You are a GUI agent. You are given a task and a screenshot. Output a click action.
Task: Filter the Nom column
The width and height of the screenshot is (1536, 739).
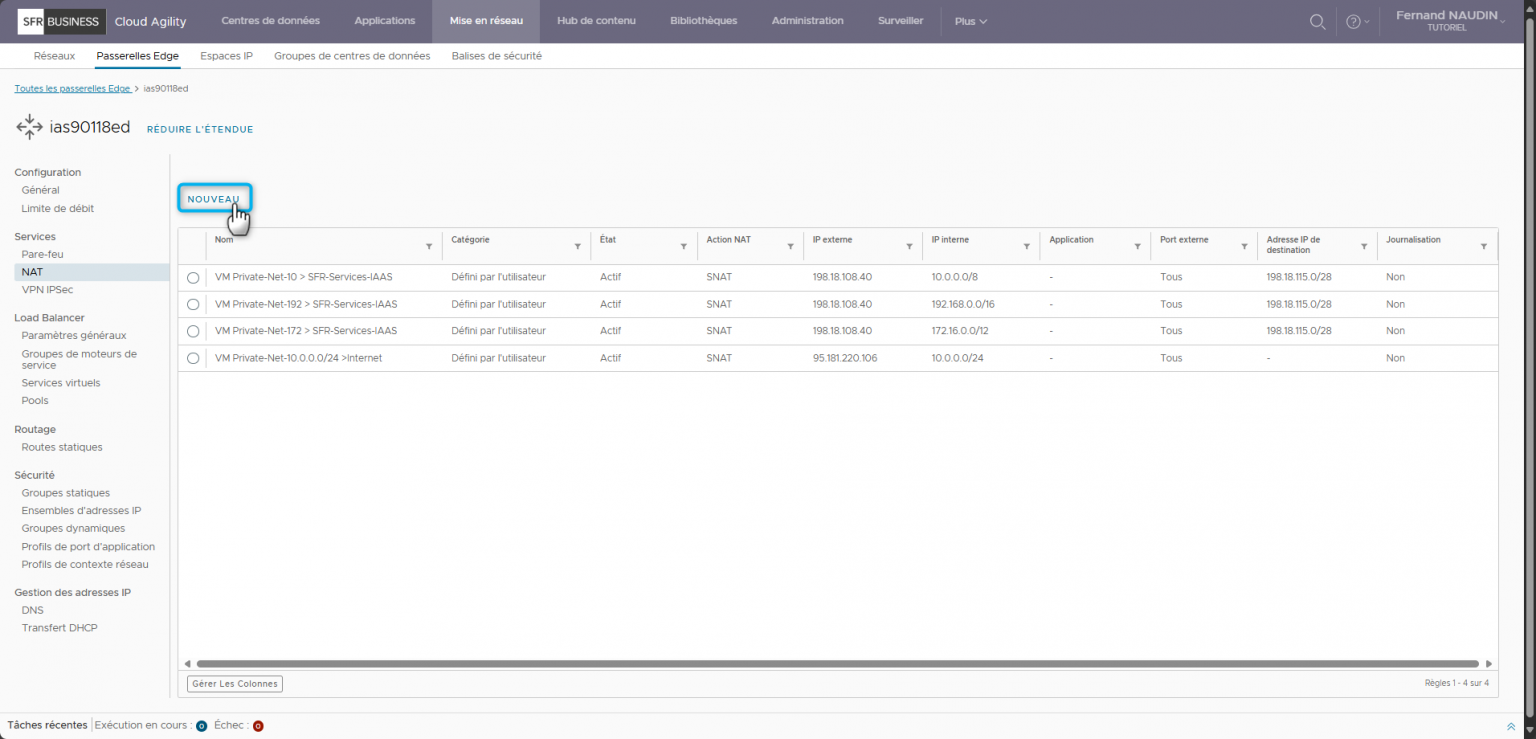click(430, 245)
